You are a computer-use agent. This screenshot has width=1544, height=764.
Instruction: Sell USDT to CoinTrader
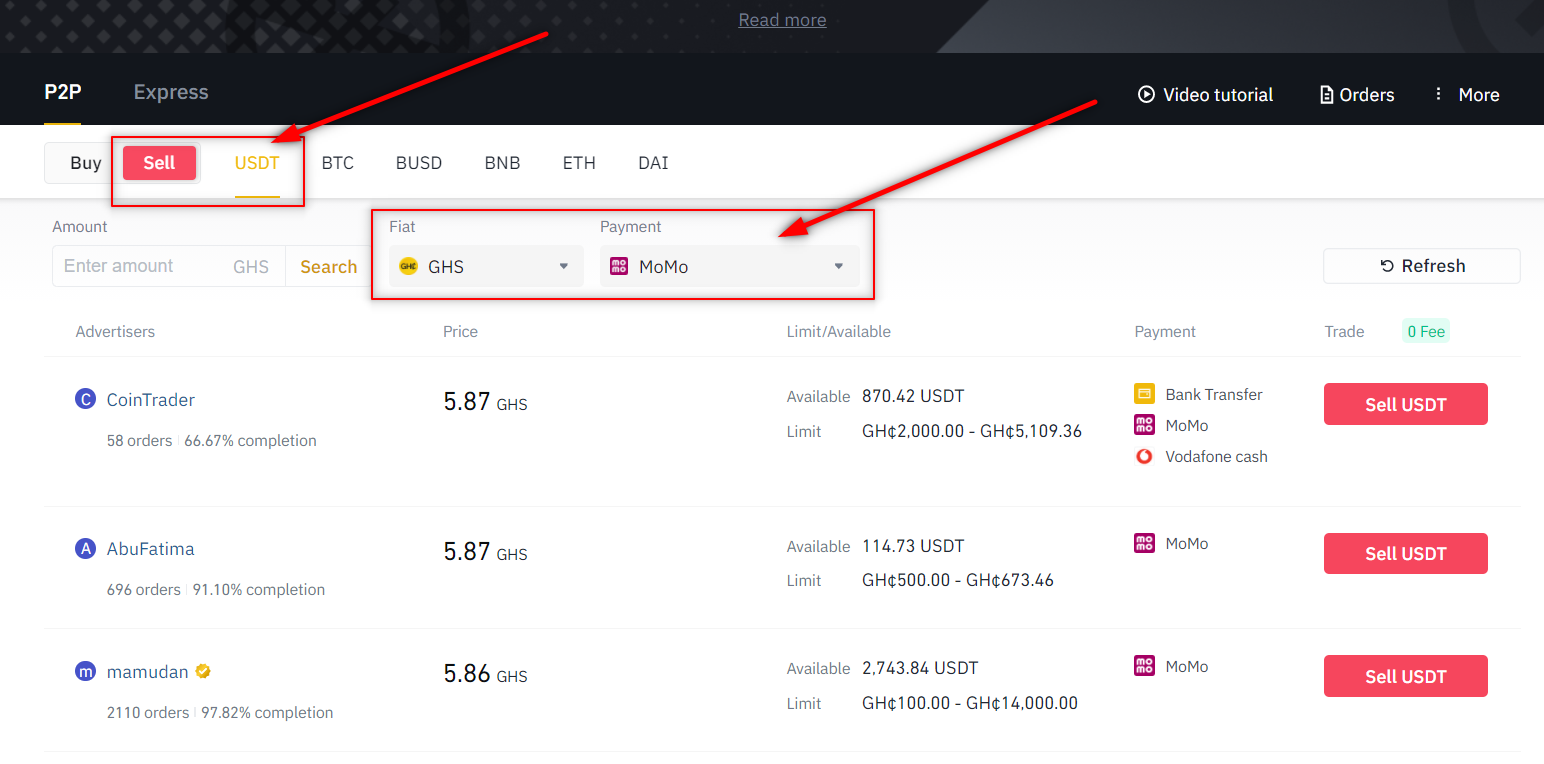[x=1406, y=404]
